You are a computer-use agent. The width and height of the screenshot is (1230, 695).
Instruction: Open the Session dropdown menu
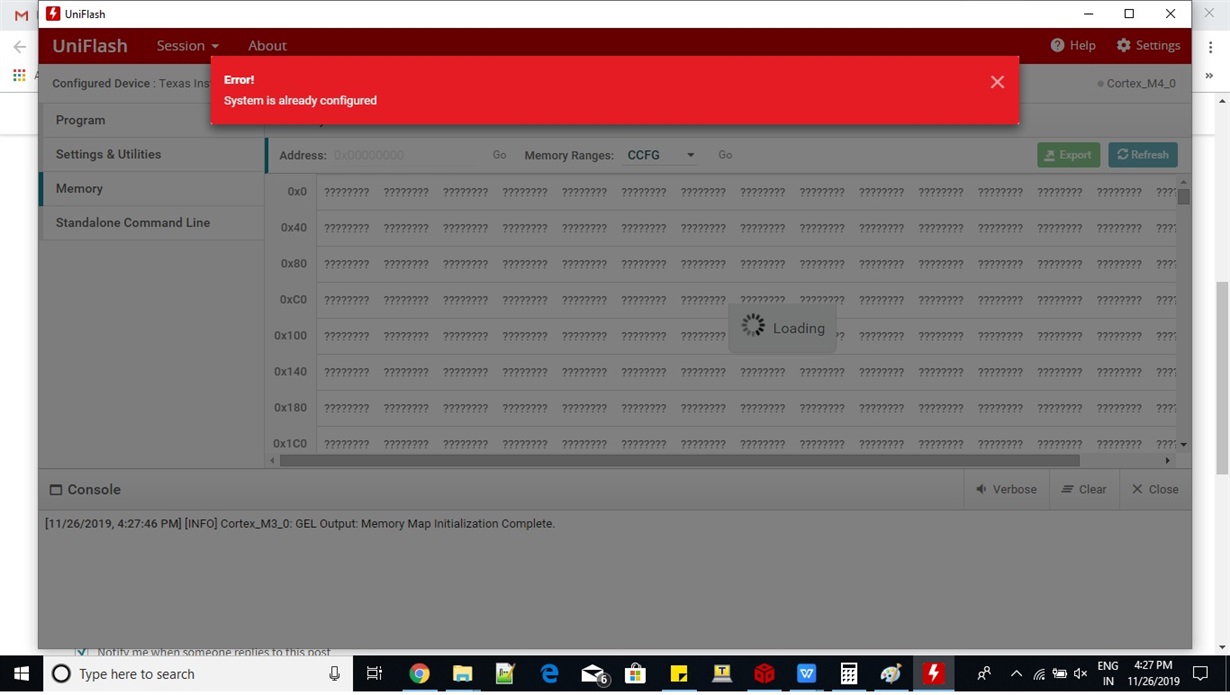[x=187, y=46]
